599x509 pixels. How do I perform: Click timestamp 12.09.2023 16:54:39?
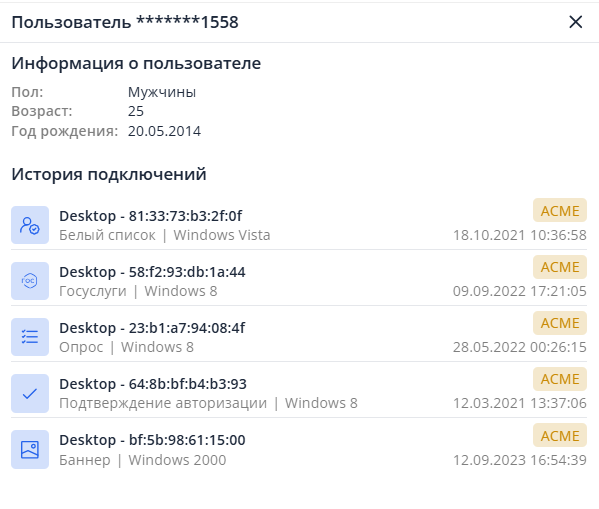tap(520, 460)
